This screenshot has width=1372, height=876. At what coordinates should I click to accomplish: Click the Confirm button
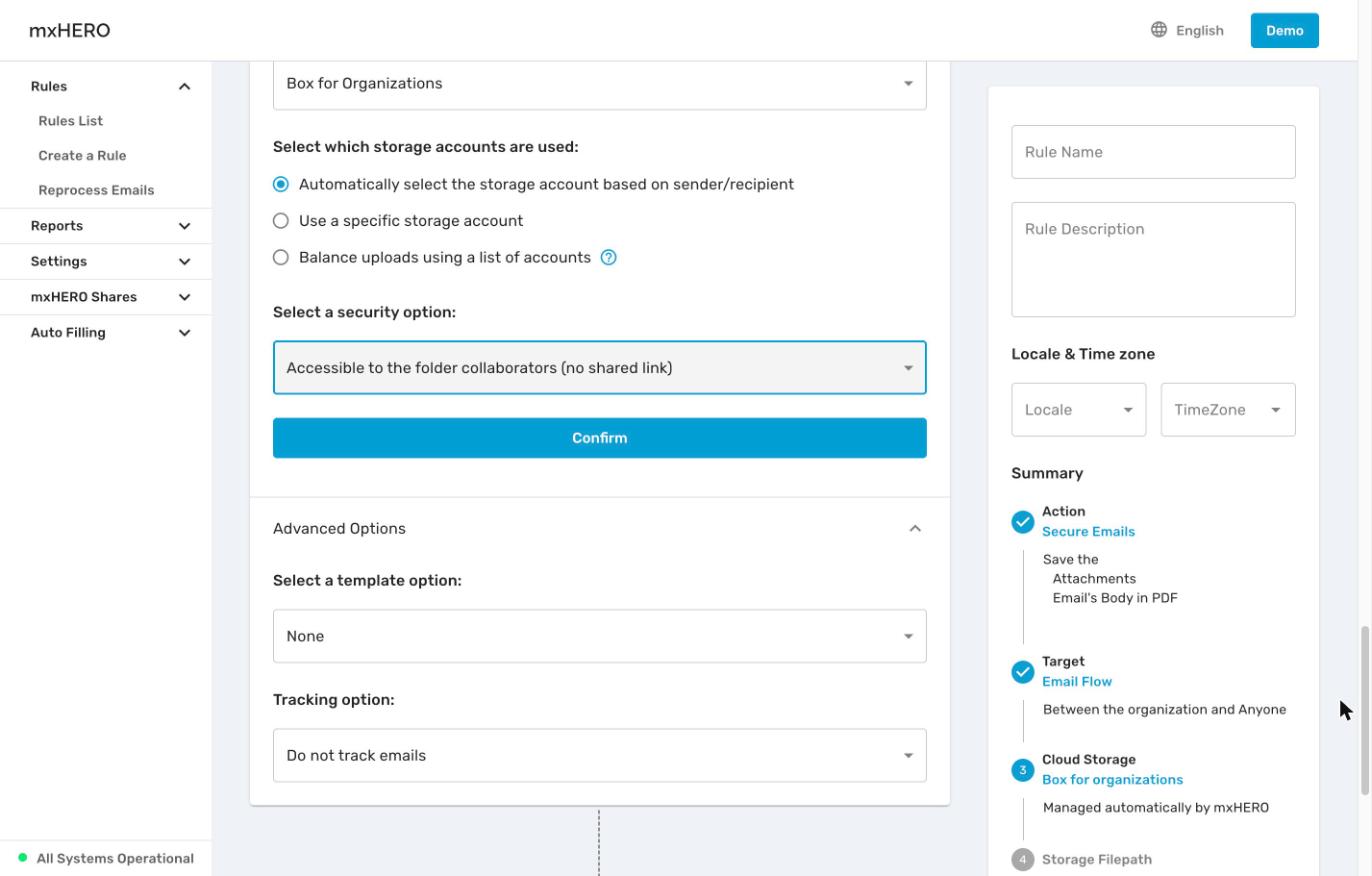600,438
